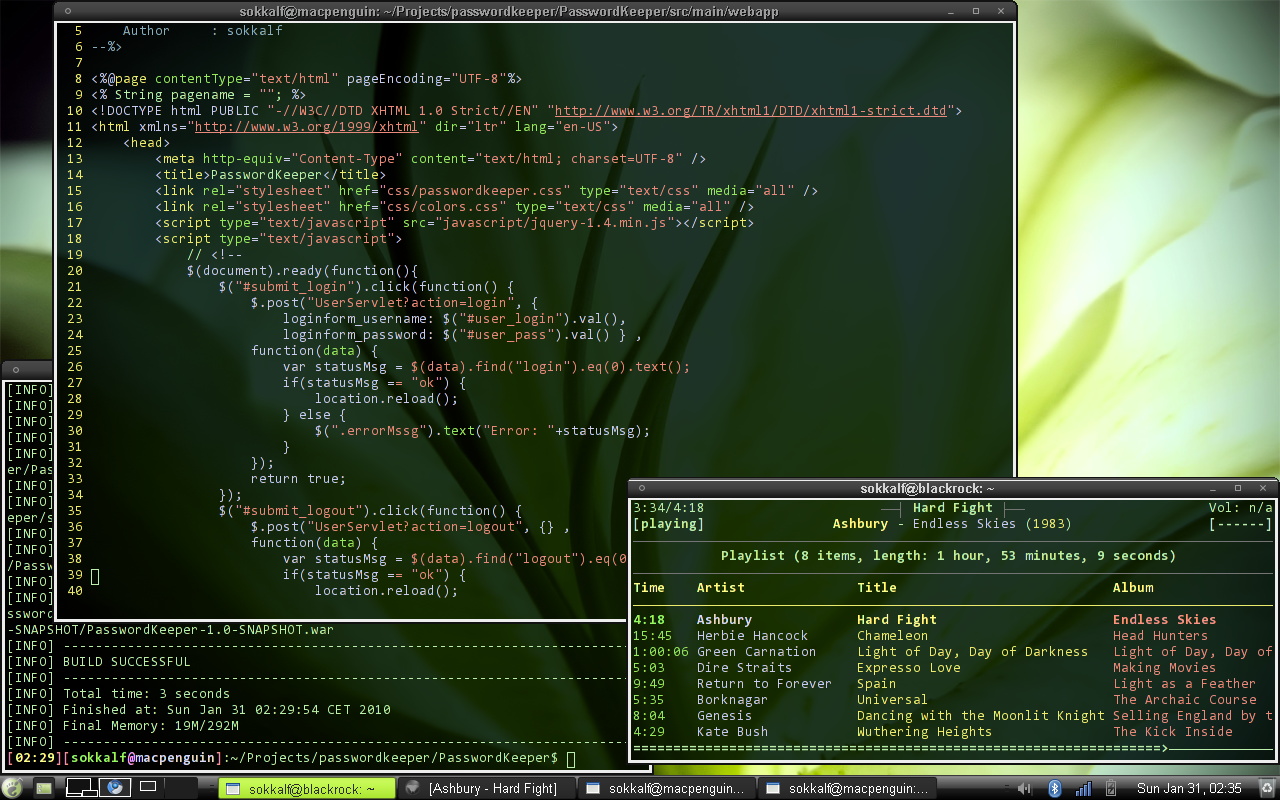
Task: Click the [playing] status indicator
Action: (669, 524)
